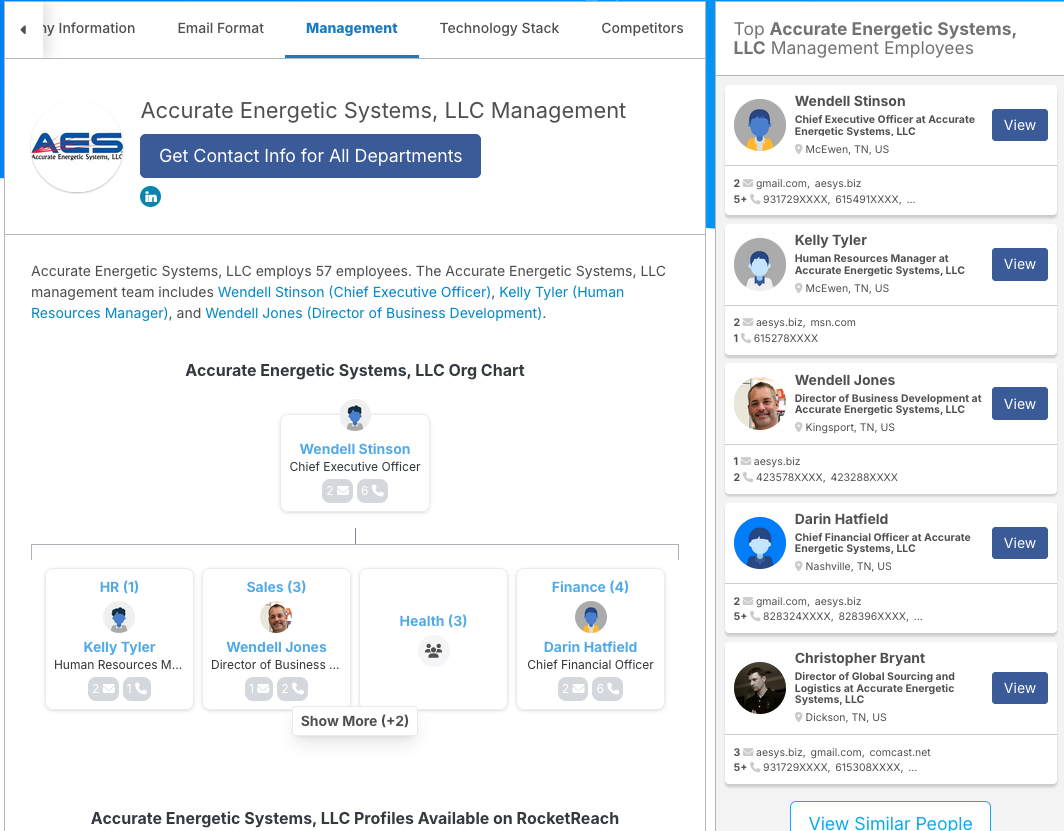View Wendell Stinson's profile
The height and width of the screenshot is (831, 1064).
coord(1019,125)
